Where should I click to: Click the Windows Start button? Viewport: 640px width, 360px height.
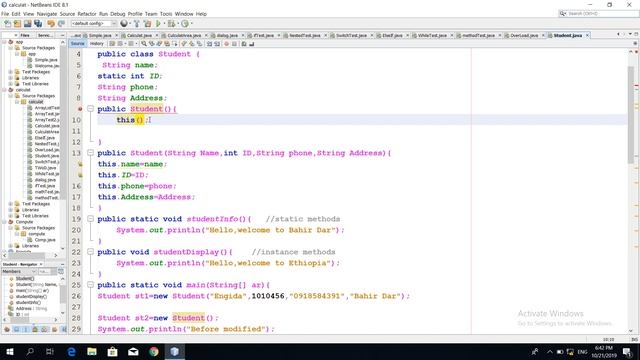[x=10, y=351]
